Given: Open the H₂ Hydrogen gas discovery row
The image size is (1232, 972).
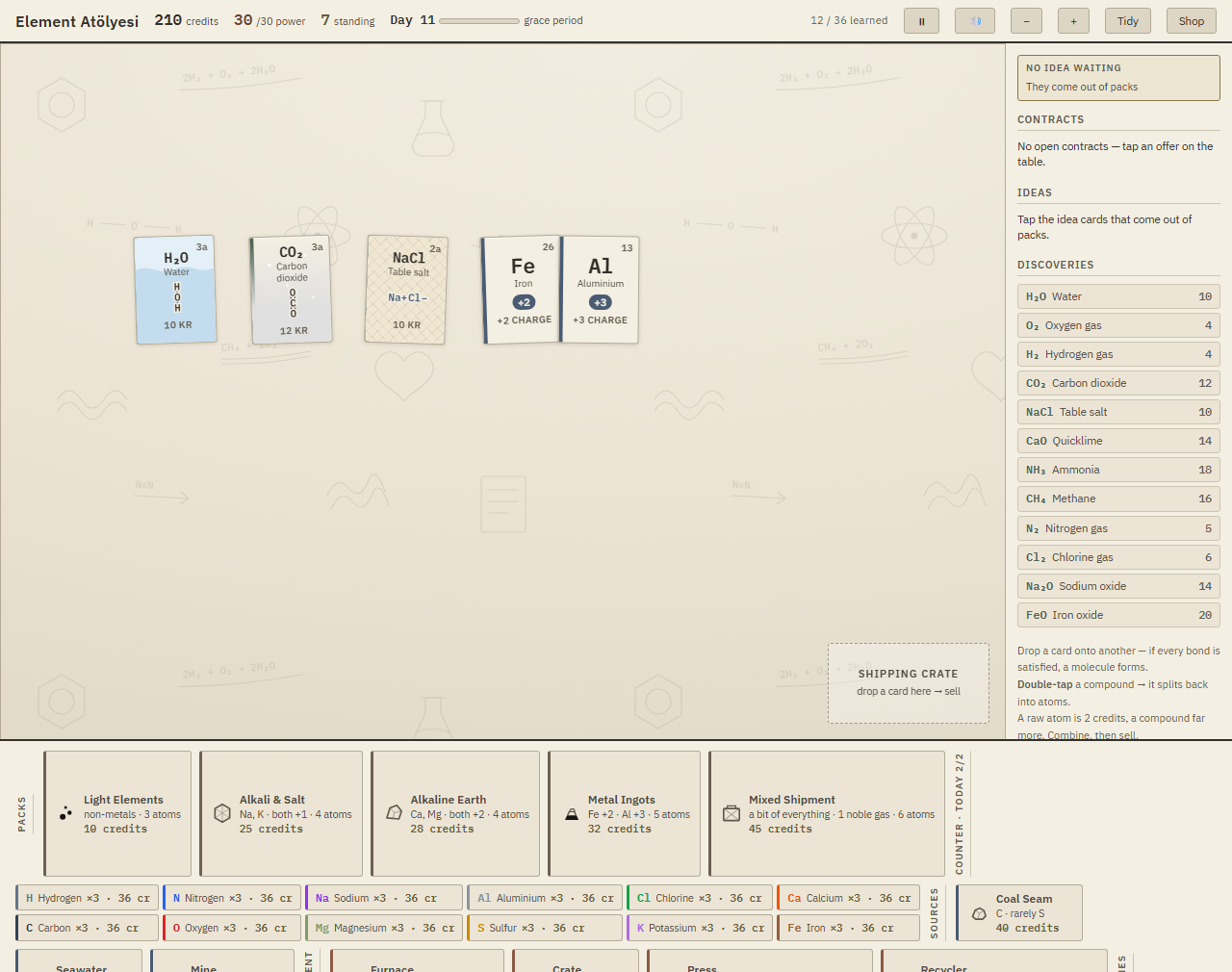Looking at the screenshot, I should pyautogui.click(x=1118, y=354).
